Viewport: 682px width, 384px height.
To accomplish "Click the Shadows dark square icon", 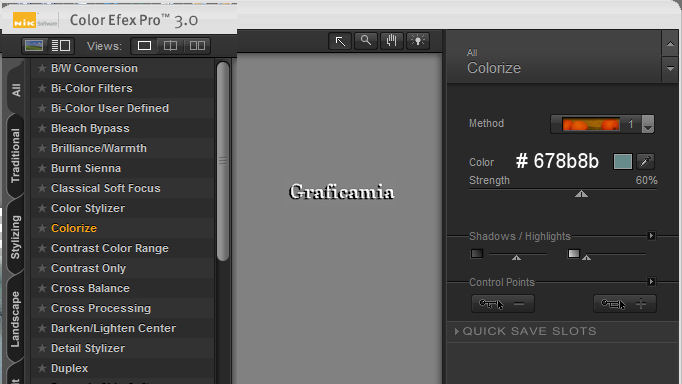I will point(477,254).
